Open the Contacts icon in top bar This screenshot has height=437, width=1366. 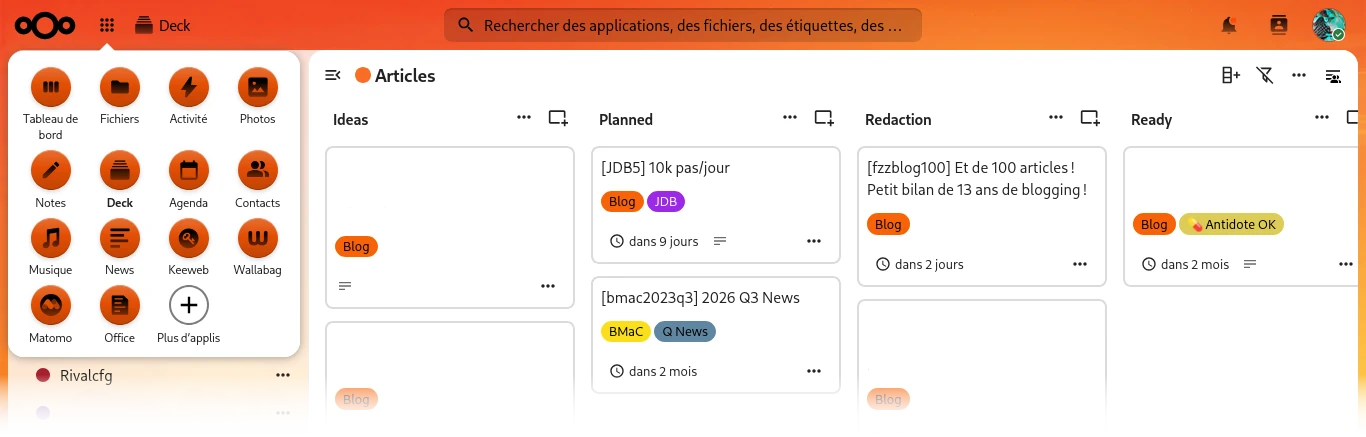(x=1278, y=25)
